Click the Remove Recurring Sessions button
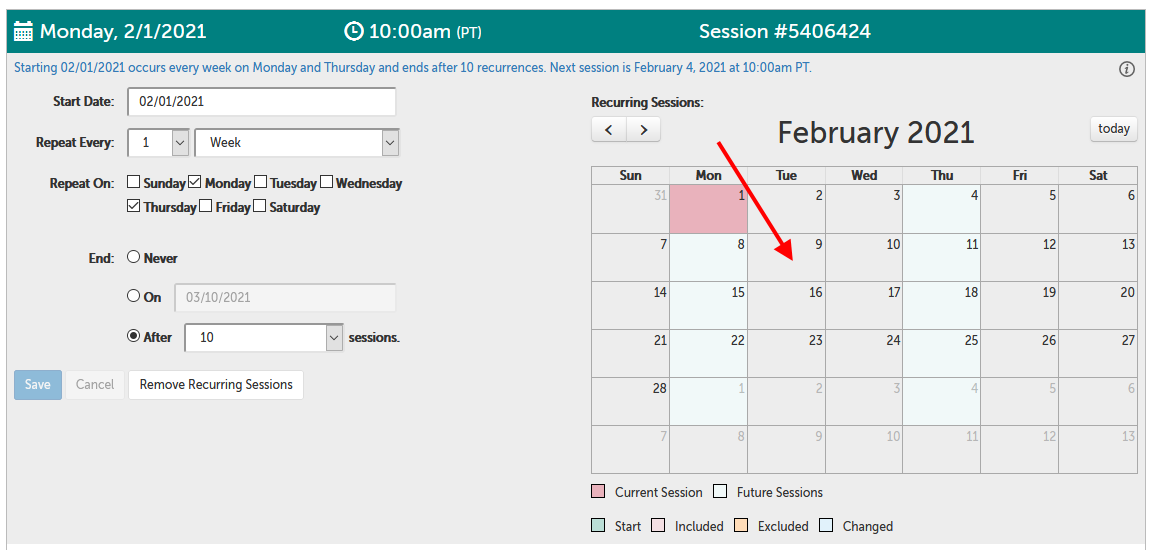The height and width of the screenshot is (550, 1154). click(216, 385)
